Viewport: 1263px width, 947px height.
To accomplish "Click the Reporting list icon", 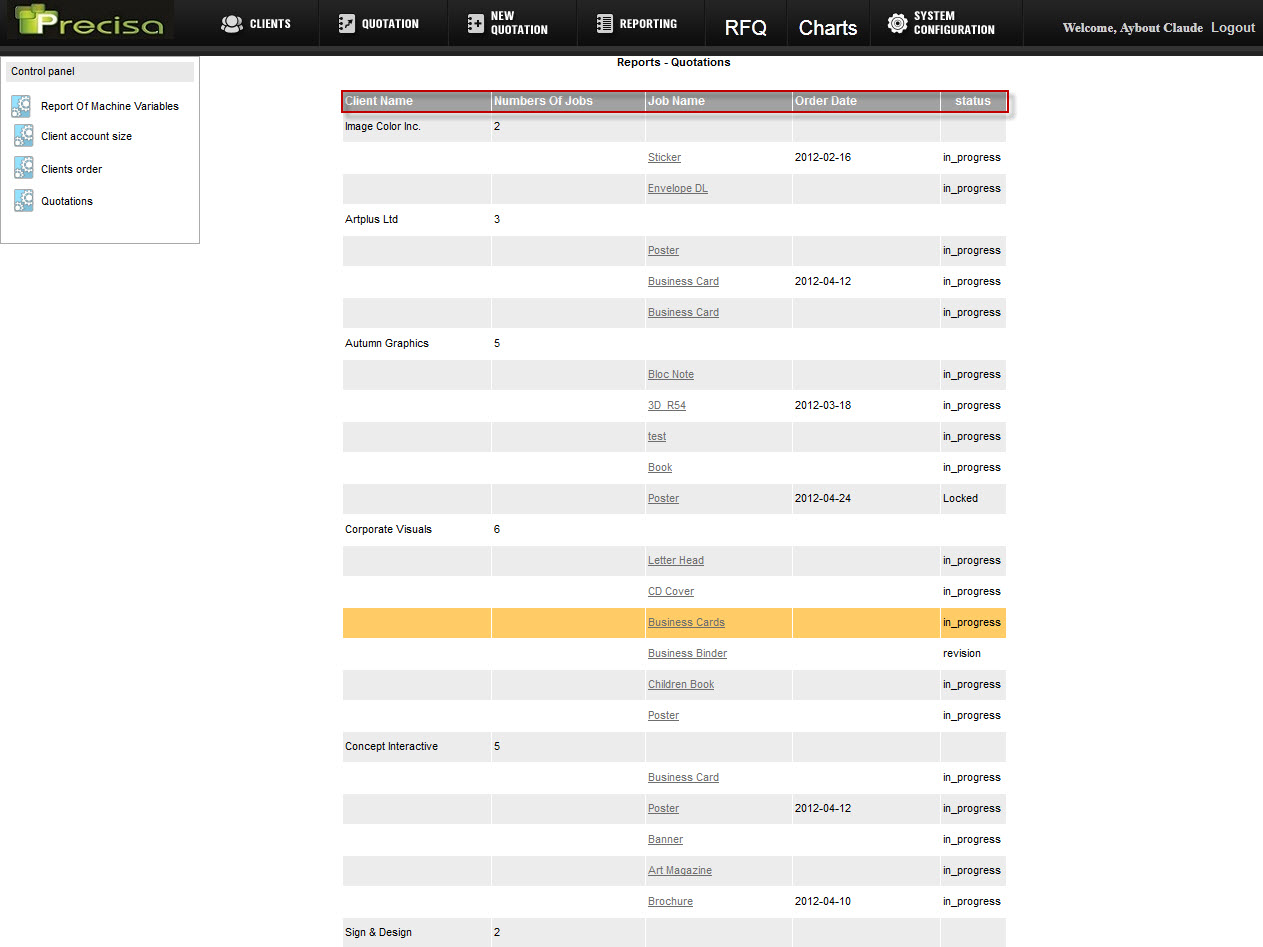I will pos(604,23).
